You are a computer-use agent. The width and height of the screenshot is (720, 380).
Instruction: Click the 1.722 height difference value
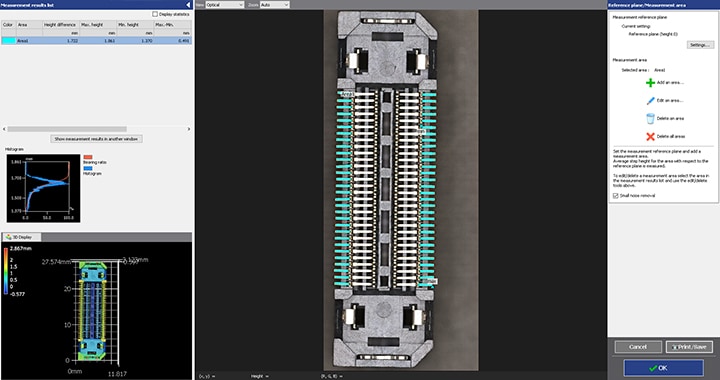[x=72, y=41]
